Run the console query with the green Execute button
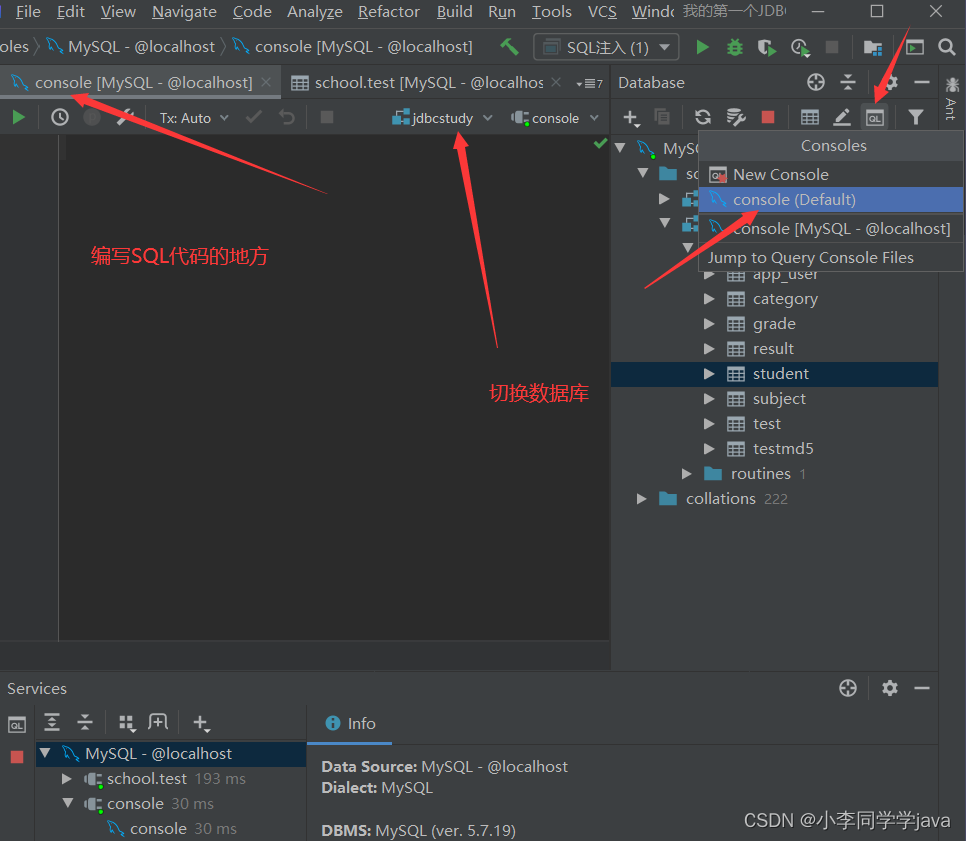 pos(18,117)
